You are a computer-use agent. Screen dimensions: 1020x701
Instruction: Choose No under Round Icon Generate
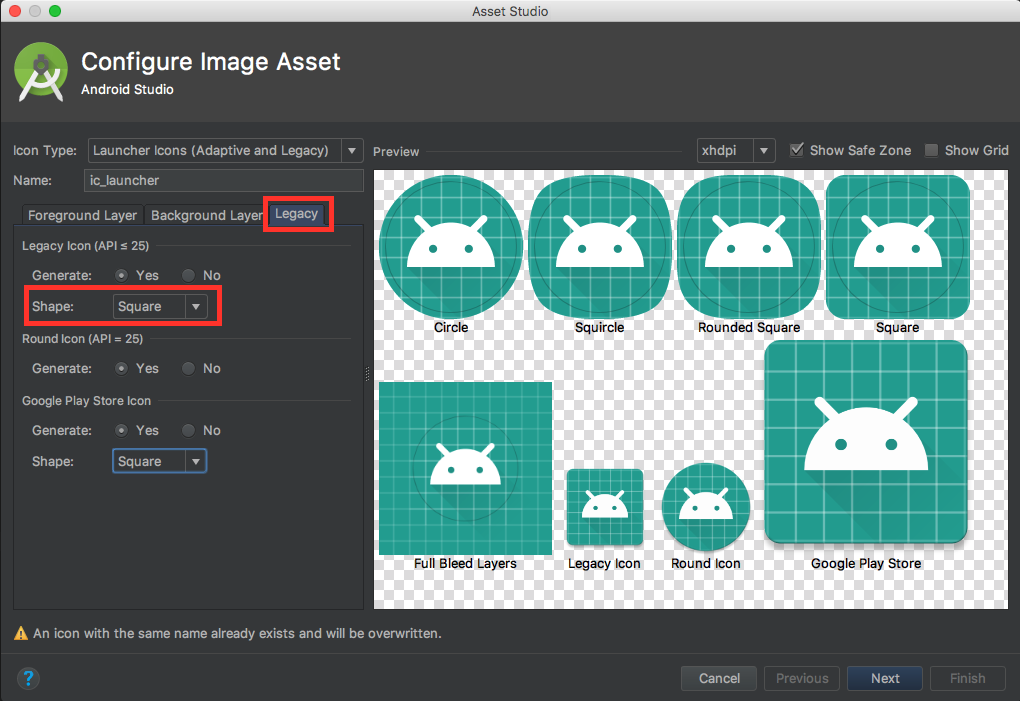[x=189, y=368]
